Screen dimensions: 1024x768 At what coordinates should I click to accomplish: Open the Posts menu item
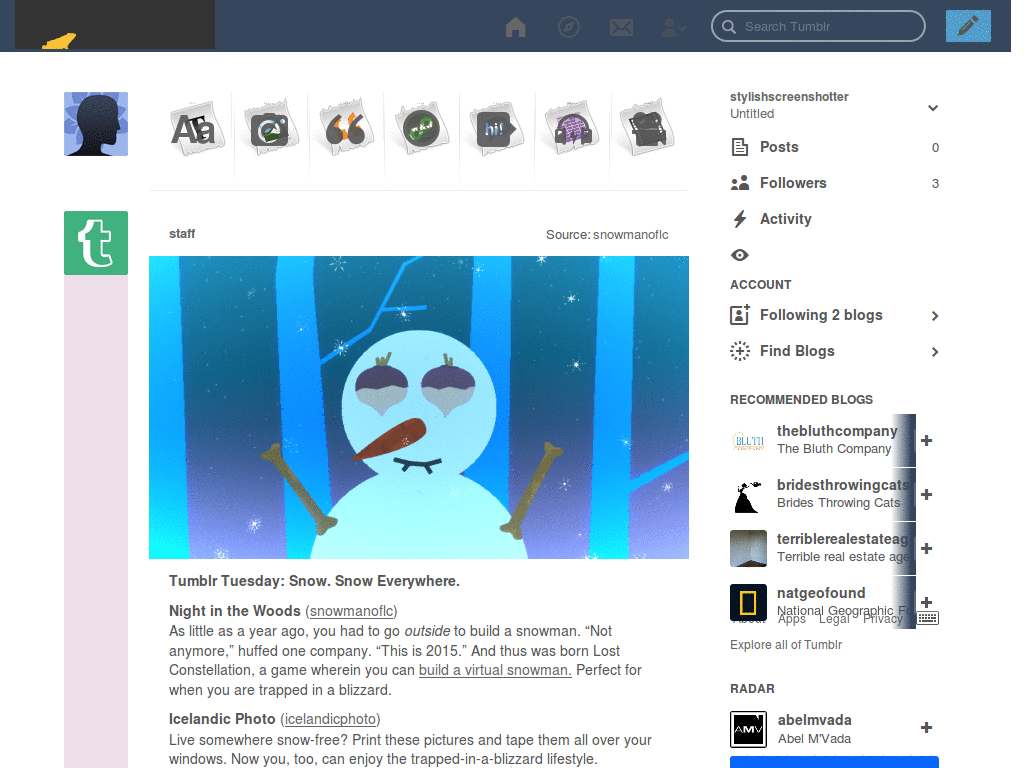point(835,147)
